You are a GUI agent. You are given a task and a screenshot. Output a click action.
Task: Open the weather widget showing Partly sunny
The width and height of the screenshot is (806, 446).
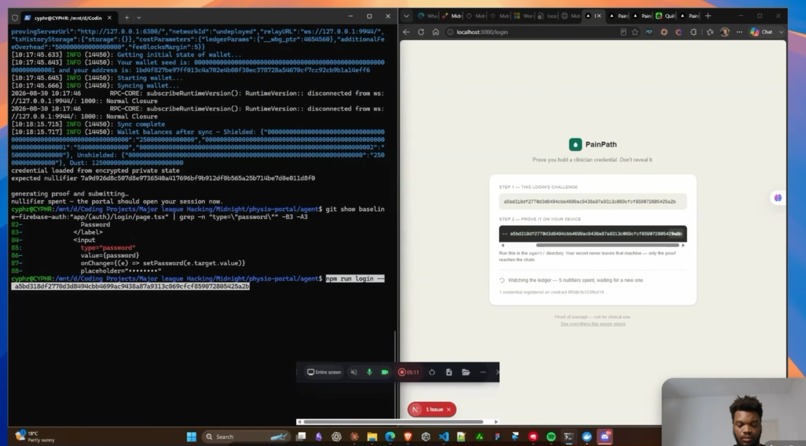[x=35, y=437]
